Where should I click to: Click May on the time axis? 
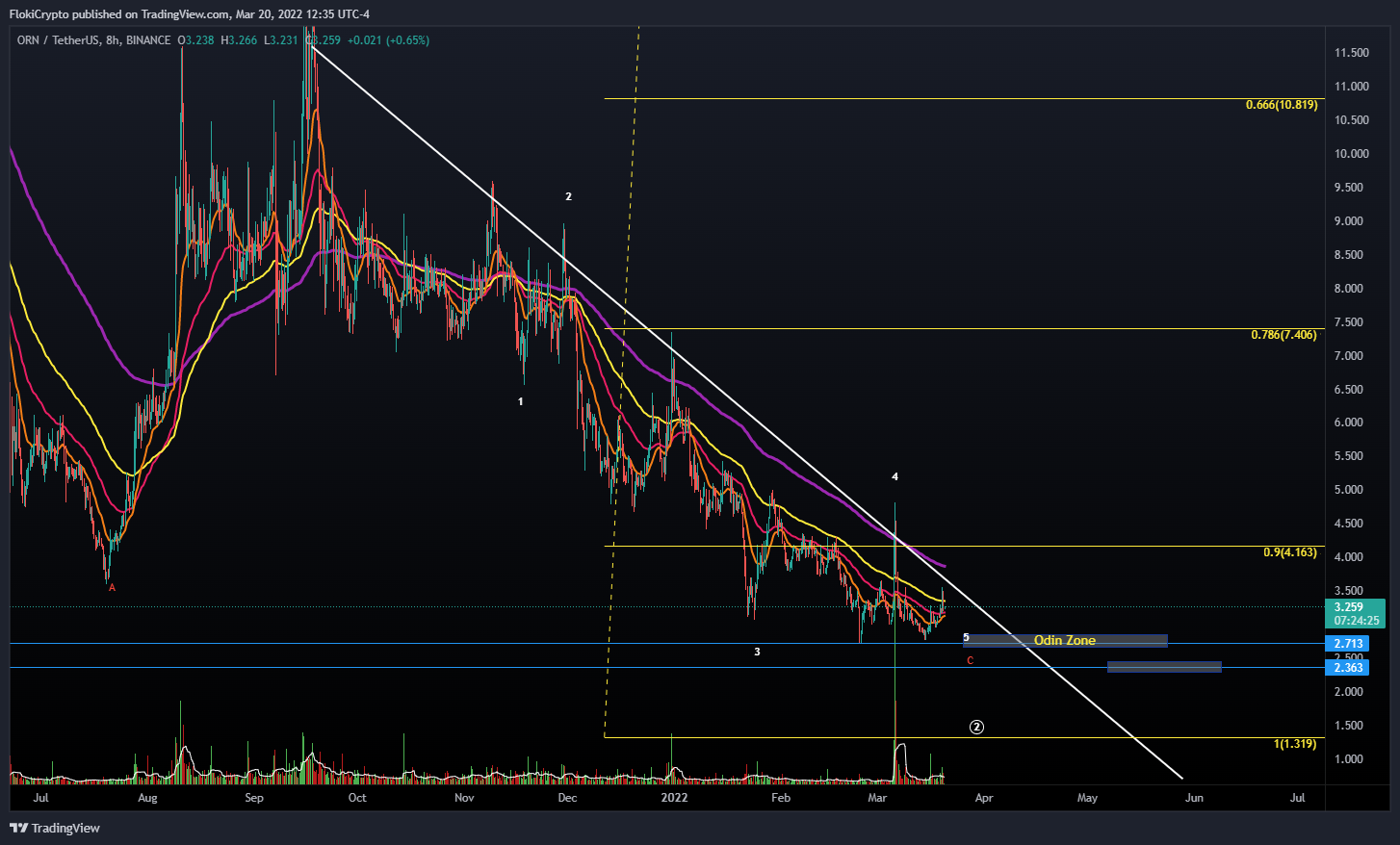pyautogui.click(x=1087, y=798)
